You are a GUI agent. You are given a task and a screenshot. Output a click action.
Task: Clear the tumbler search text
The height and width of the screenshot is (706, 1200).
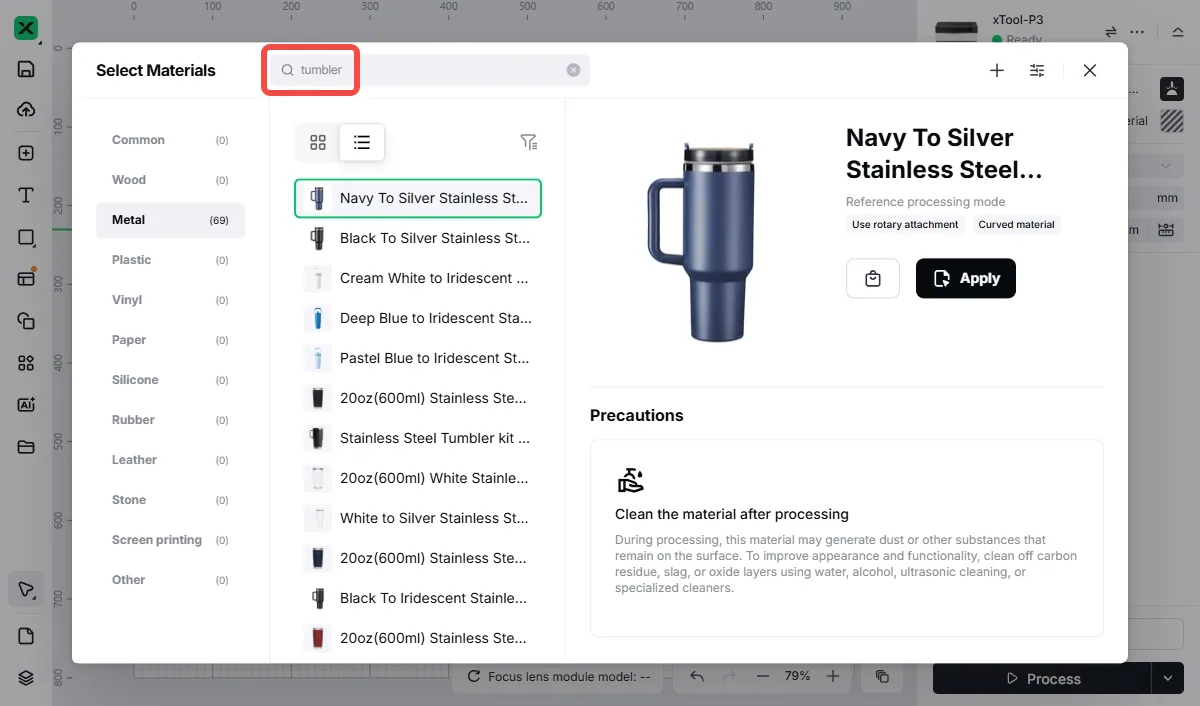click(x=573, y=70)
